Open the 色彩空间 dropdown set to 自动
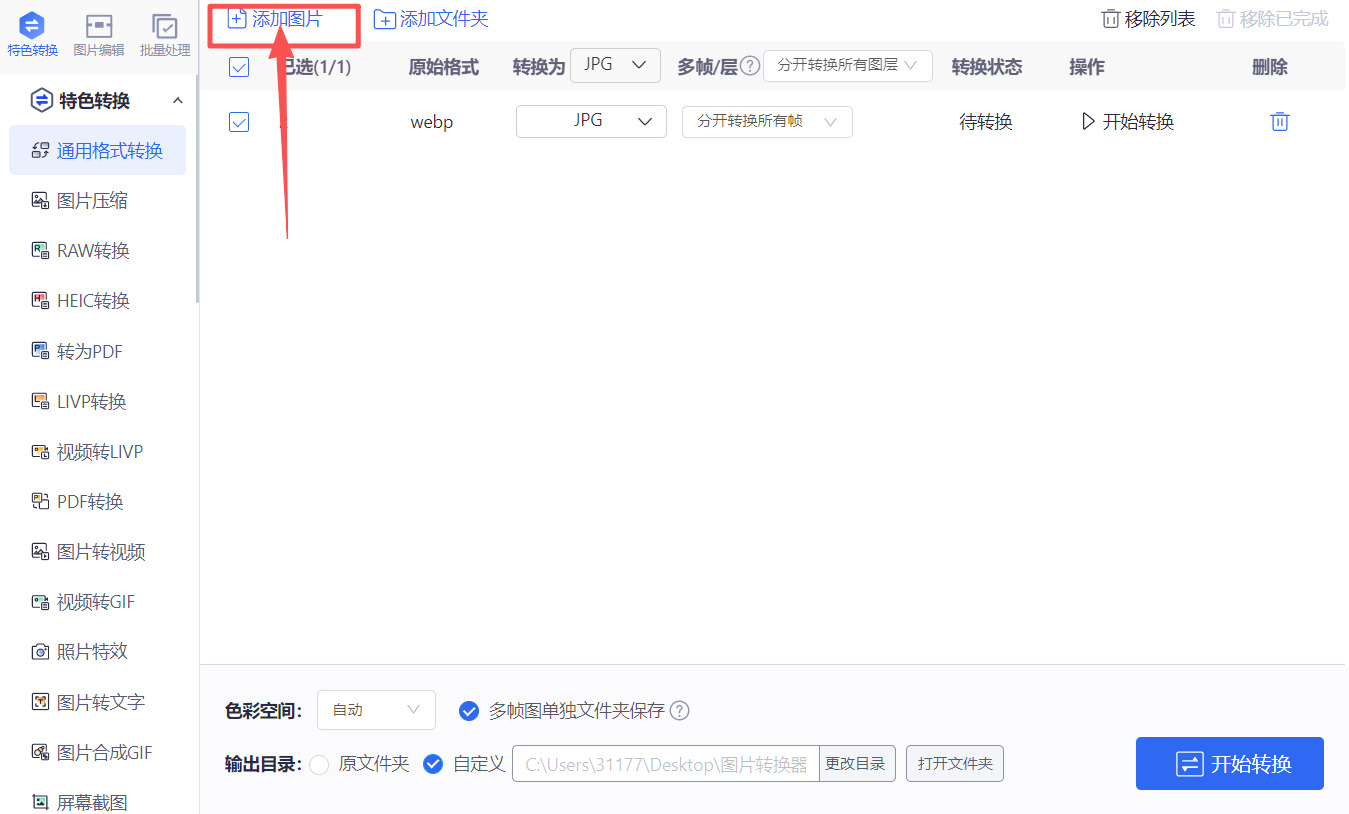 coord(376,710)
